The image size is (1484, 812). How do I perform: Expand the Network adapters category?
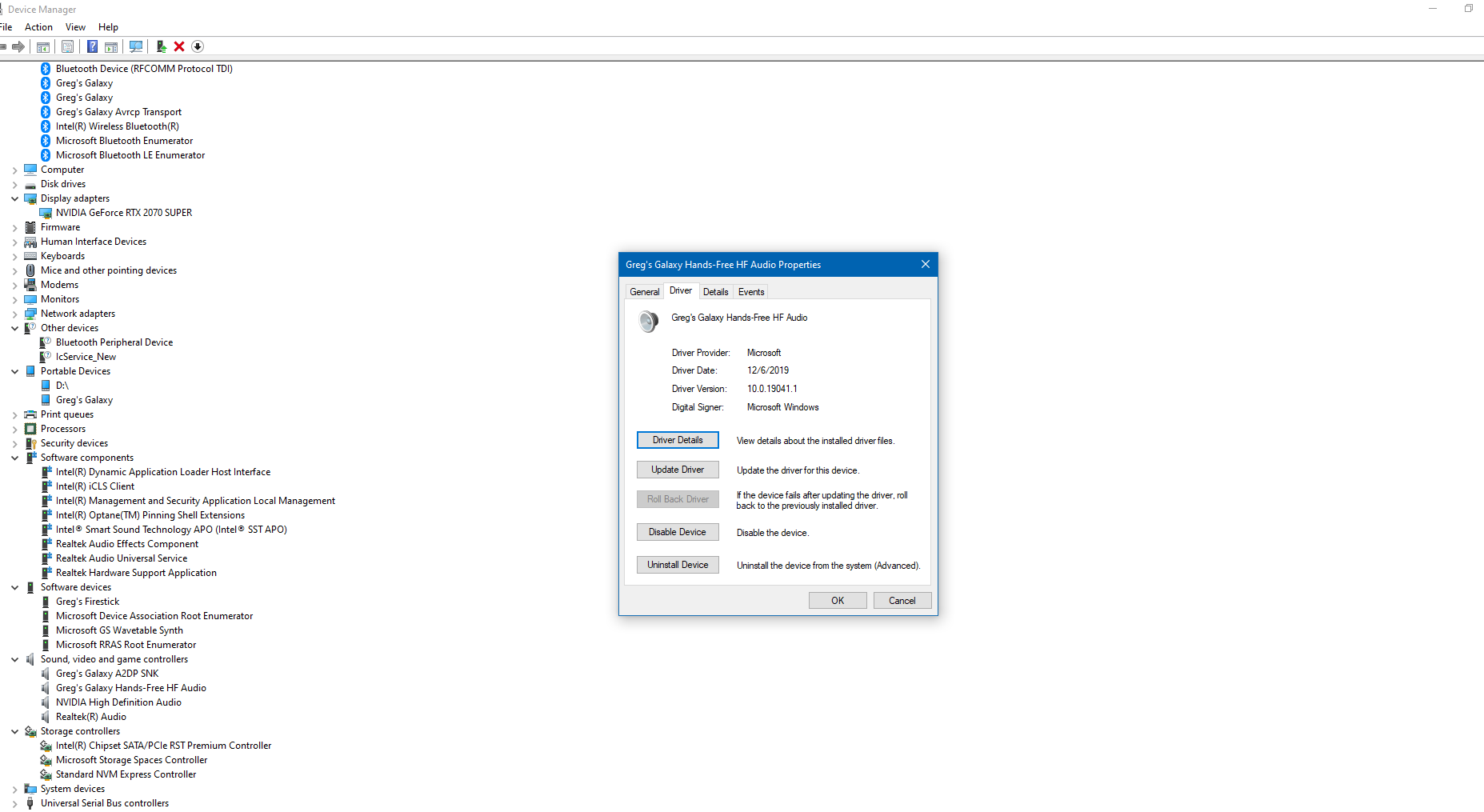[x=14, y=314]
